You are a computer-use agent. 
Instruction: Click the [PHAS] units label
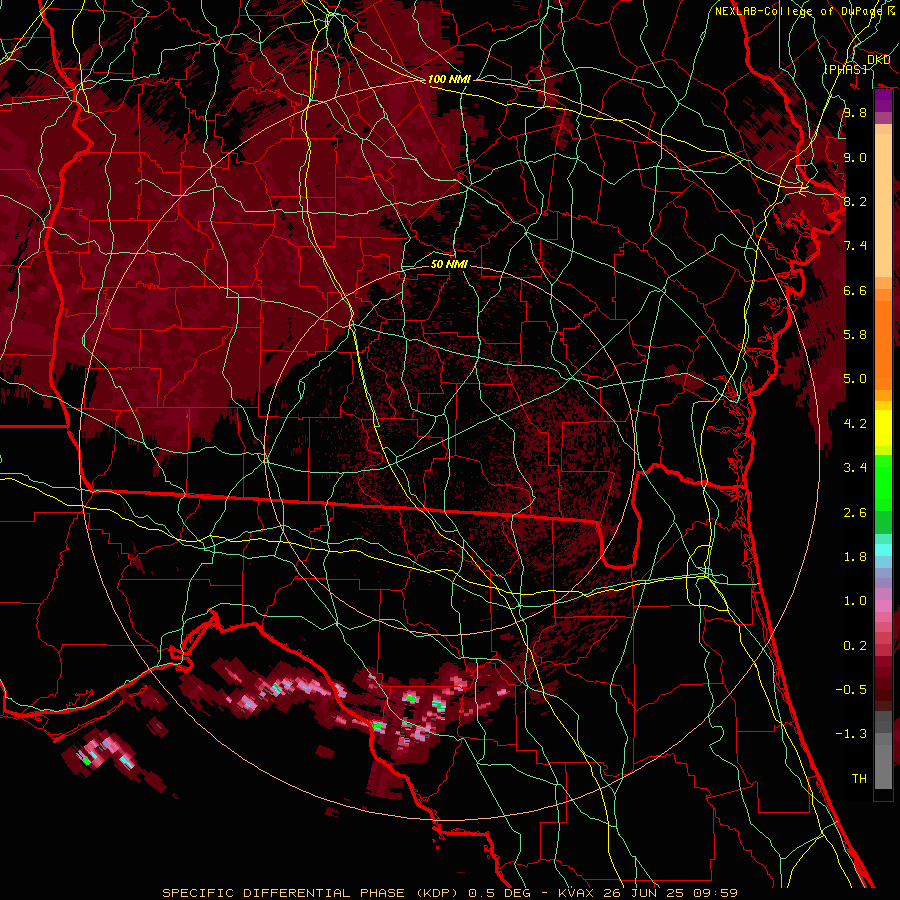pyautogui.click(x=845, y=69)
